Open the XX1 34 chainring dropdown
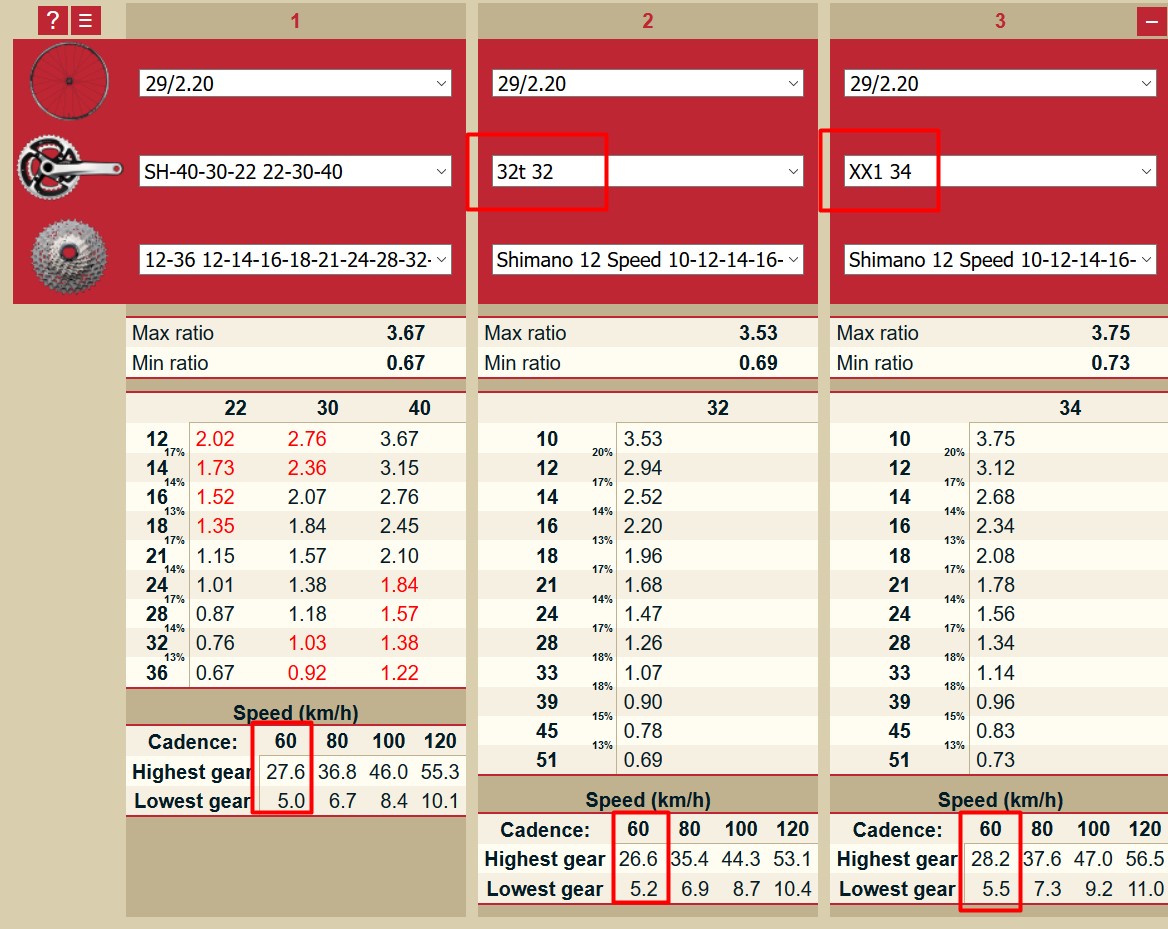1168x929 pixels. [999, 172]
